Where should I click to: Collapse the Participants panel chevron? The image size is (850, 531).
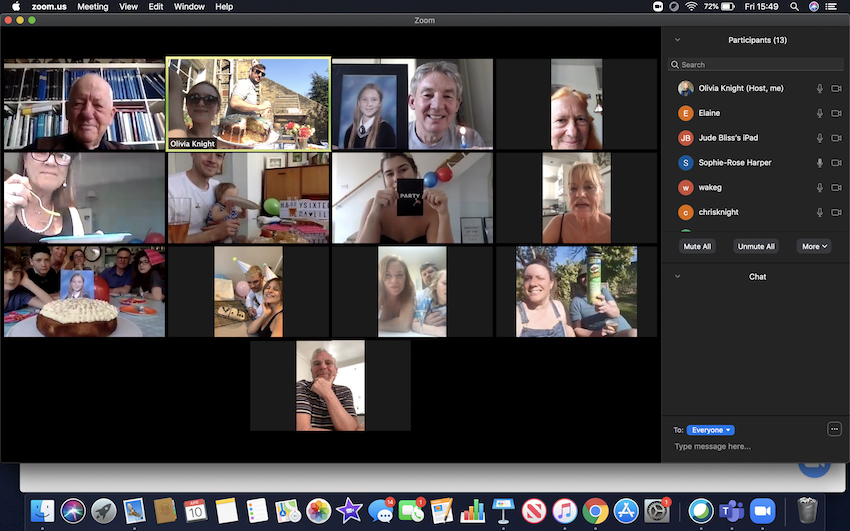click(677, 40)
